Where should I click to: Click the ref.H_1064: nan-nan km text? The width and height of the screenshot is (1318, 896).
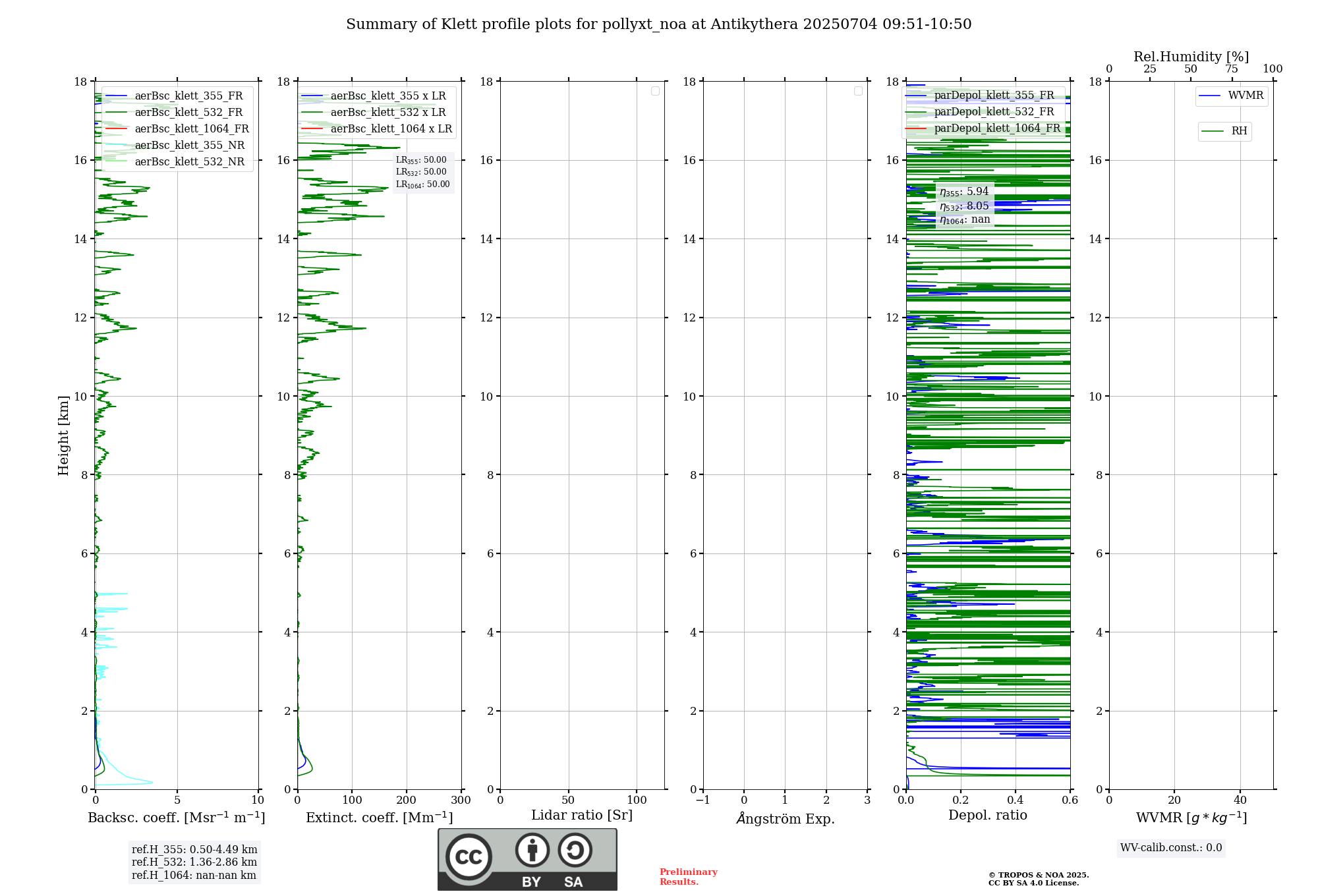[x=194, y=876]
